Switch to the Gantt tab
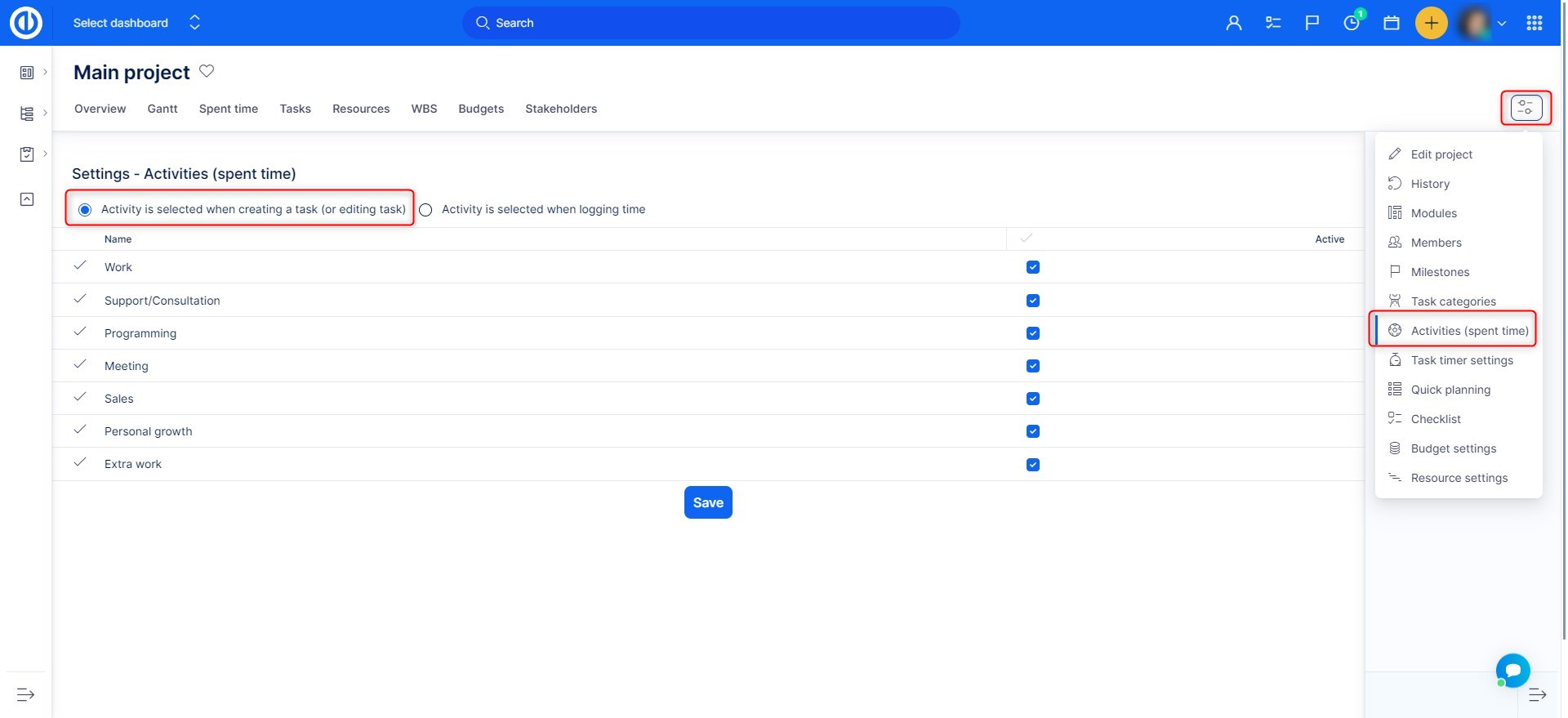Viewport: 1568px width, 718px height. (163, 109)
